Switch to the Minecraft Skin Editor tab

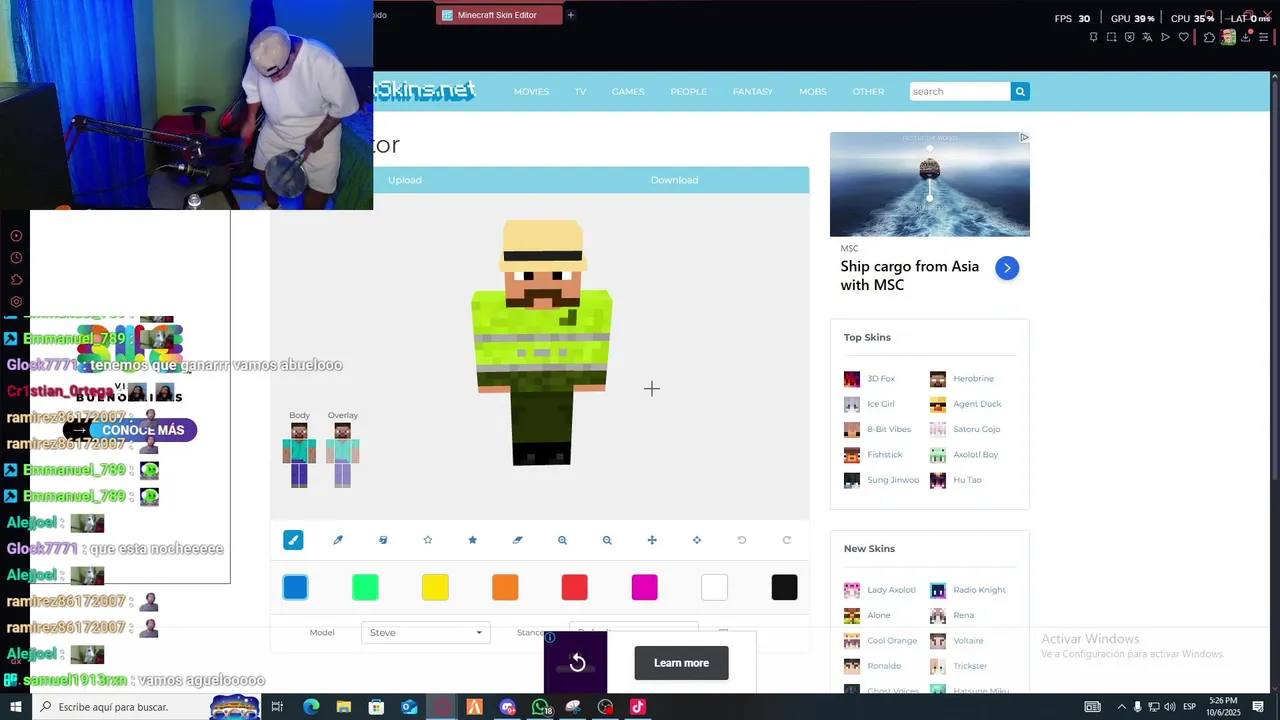pos(498,15)
